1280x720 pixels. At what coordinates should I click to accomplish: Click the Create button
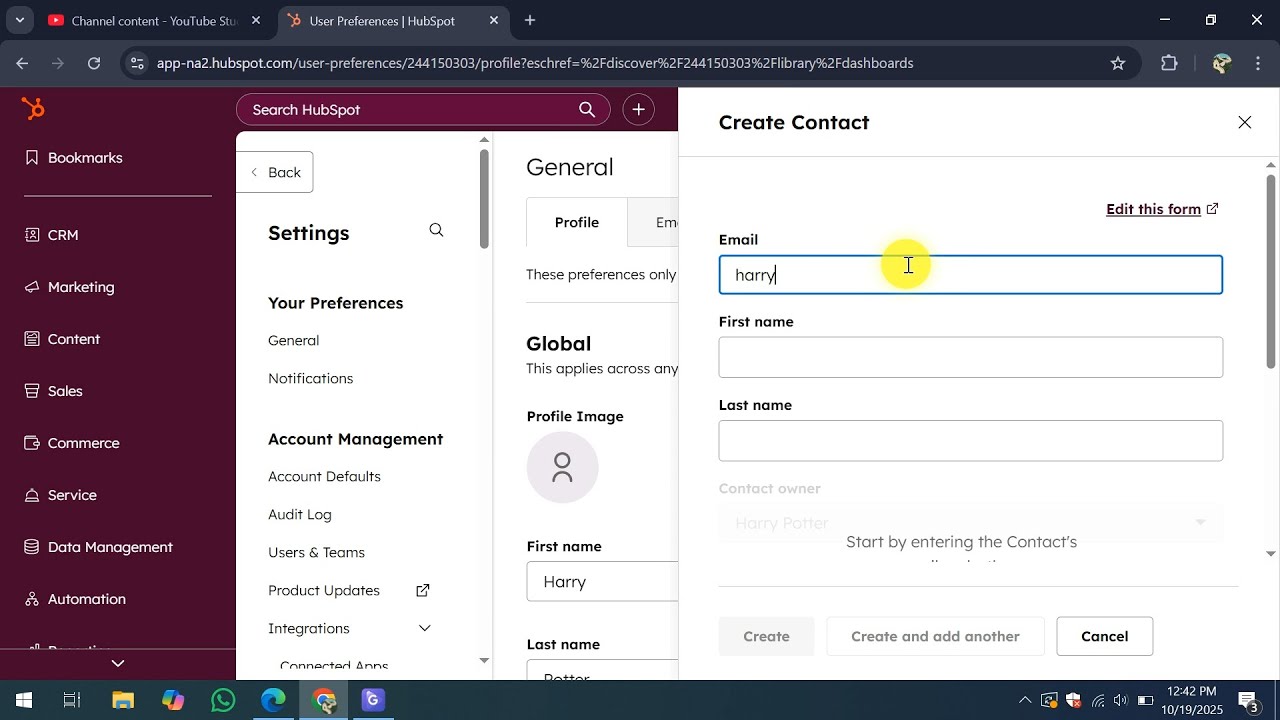click(x=767, y=636)
